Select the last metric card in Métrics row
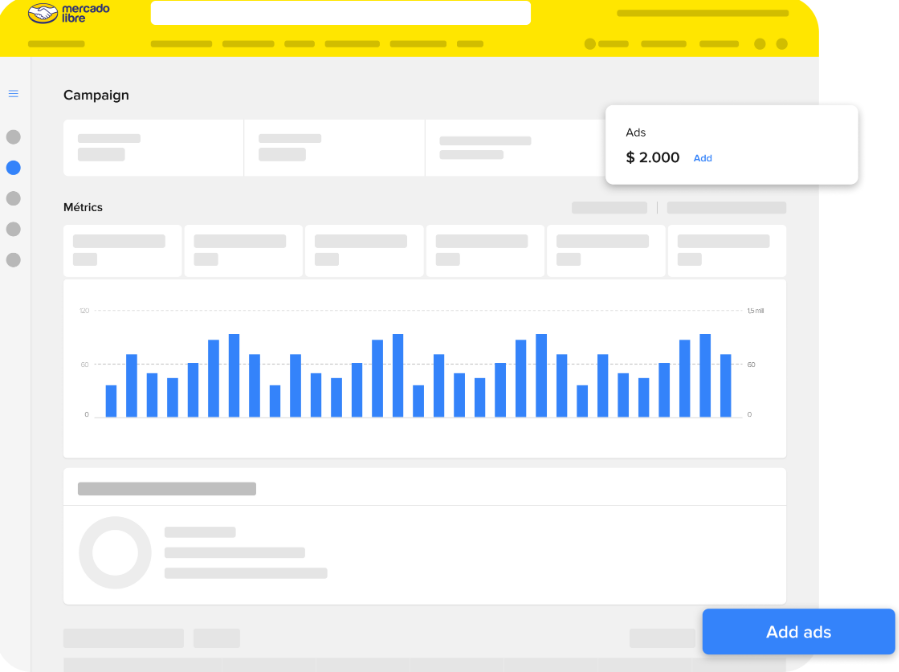This screenshot has height=672, width=899. 726,250
